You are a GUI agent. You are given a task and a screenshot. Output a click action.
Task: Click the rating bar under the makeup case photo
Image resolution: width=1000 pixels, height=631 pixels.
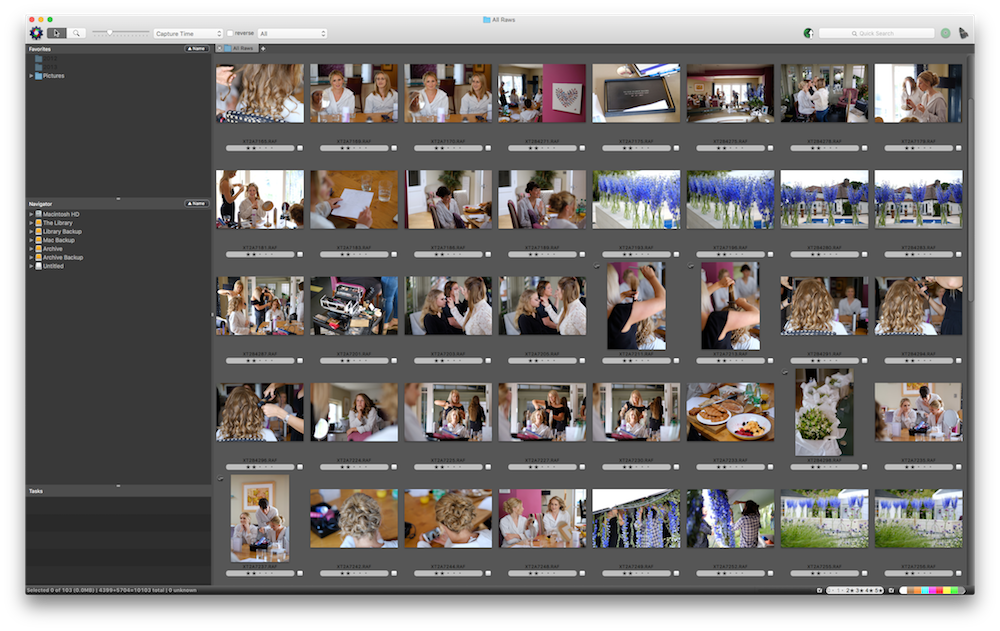click(x=354, y=361)
